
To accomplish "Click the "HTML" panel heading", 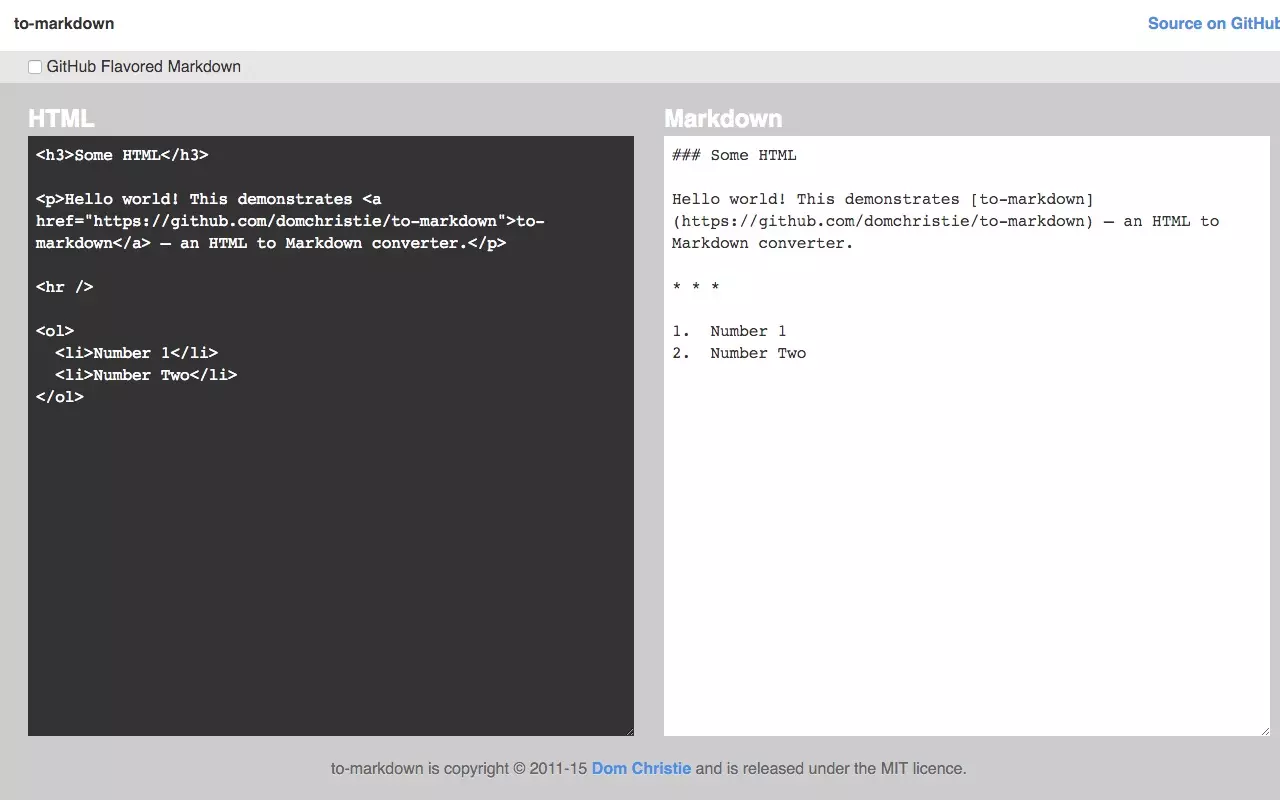I will click(61, 119).
